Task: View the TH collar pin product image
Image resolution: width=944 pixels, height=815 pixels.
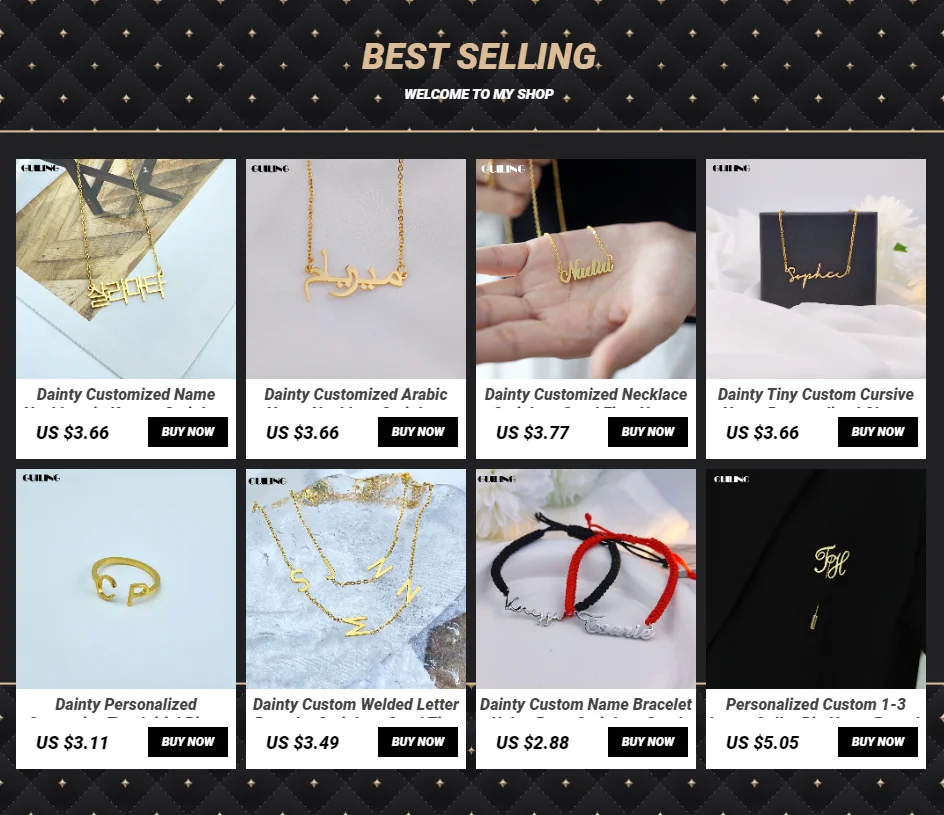Action: (816, 579)
